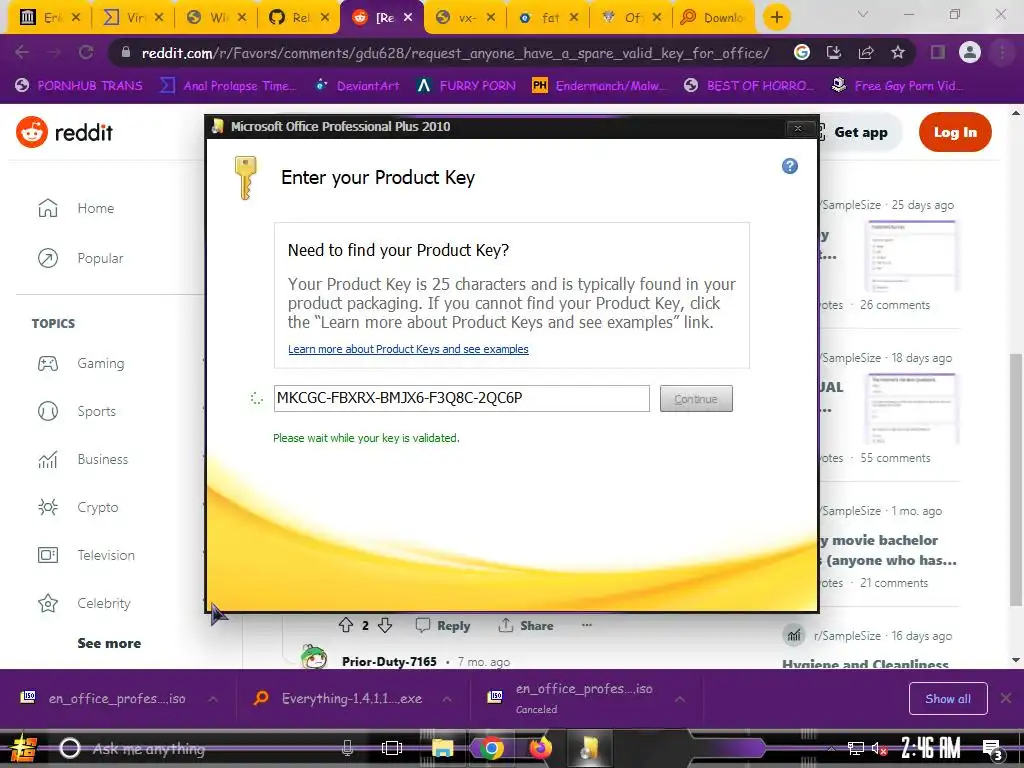Downvote the comment with score 2

(x=385, y=626)
